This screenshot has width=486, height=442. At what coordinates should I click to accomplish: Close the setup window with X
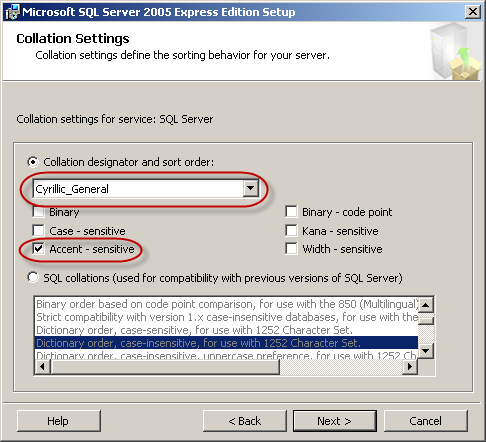[473, 12]
